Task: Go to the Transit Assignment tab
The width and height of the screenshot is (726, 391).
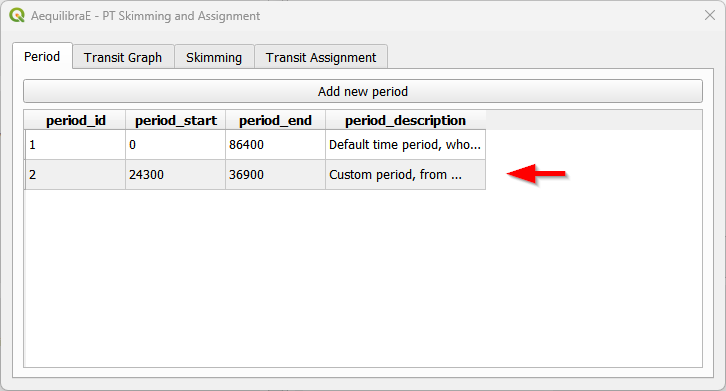Action: click(x=321, y=57)
